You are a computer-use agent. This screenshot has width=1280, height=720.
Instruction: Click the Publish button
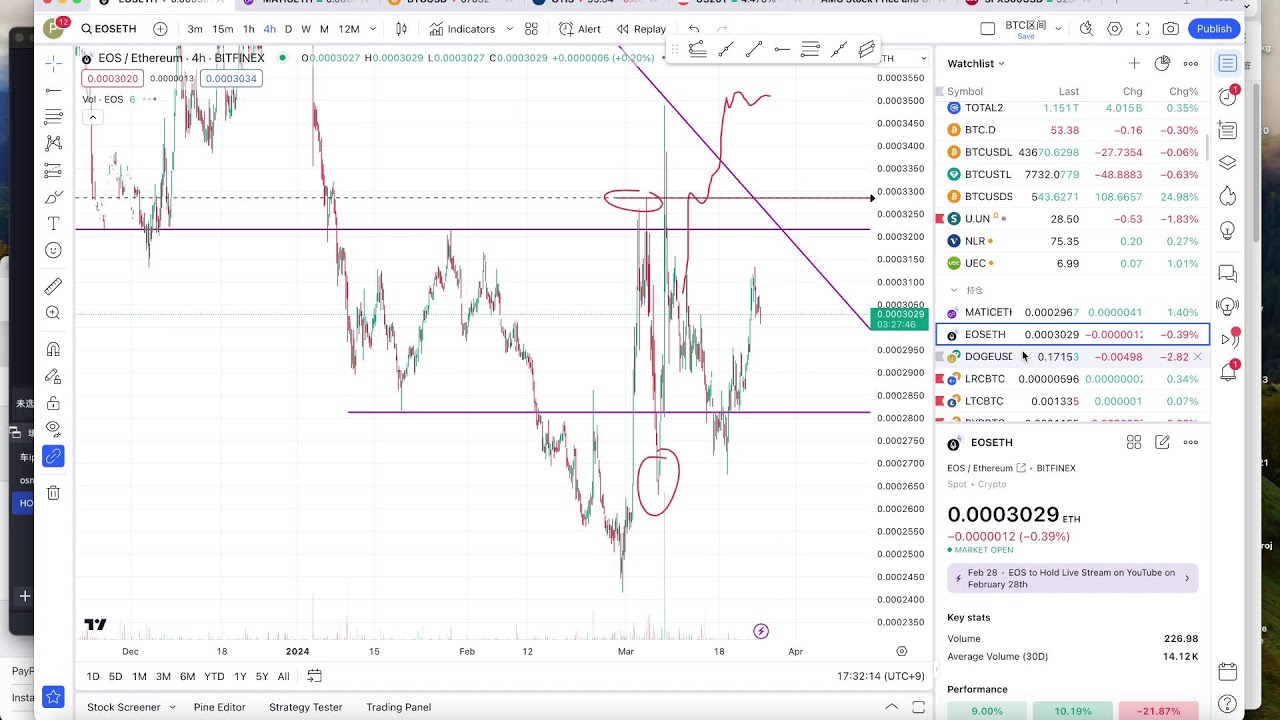[x=1214, y=29]
